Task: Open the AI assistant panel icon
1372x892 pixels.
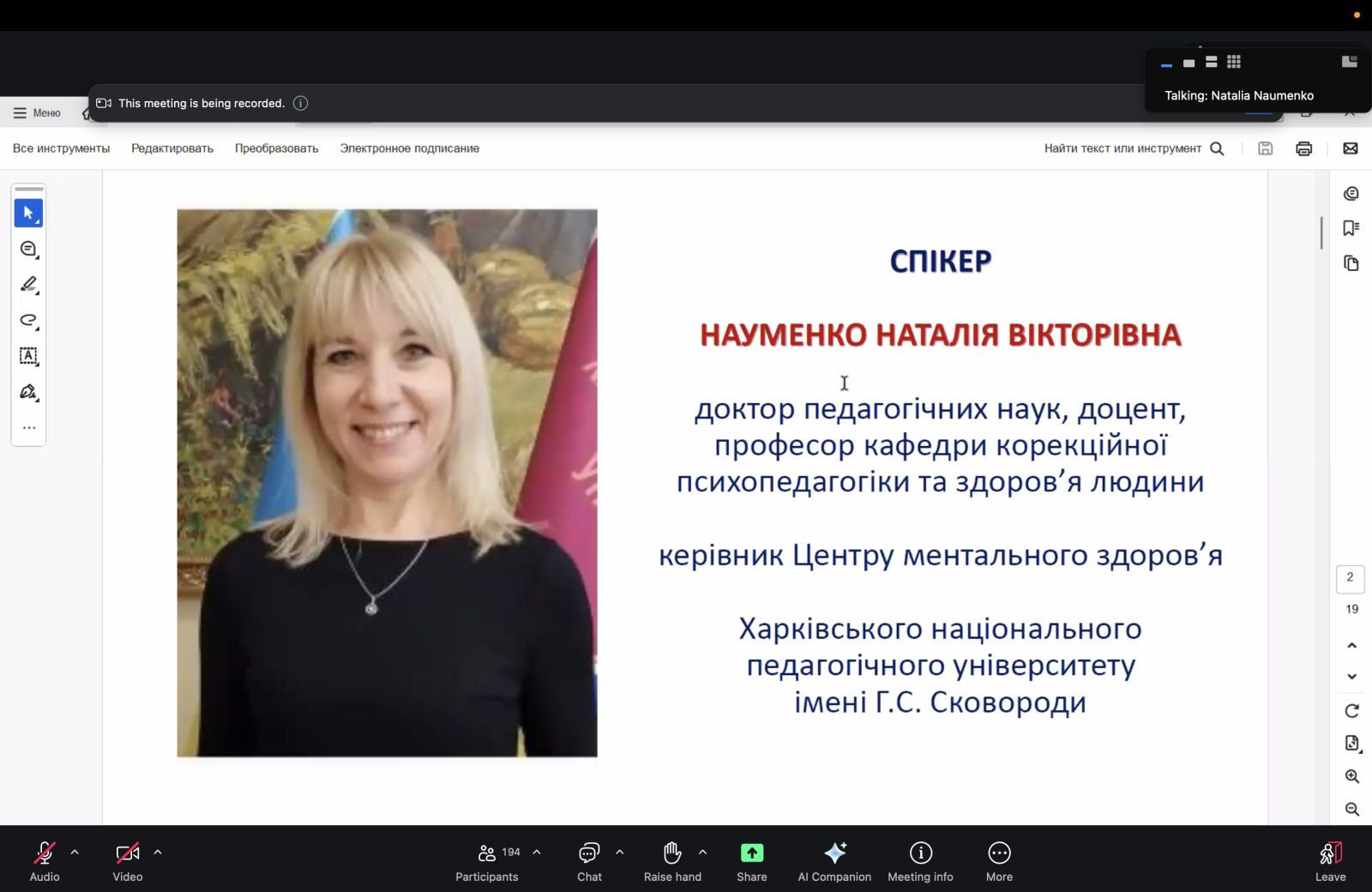Action: point(1351,194)
